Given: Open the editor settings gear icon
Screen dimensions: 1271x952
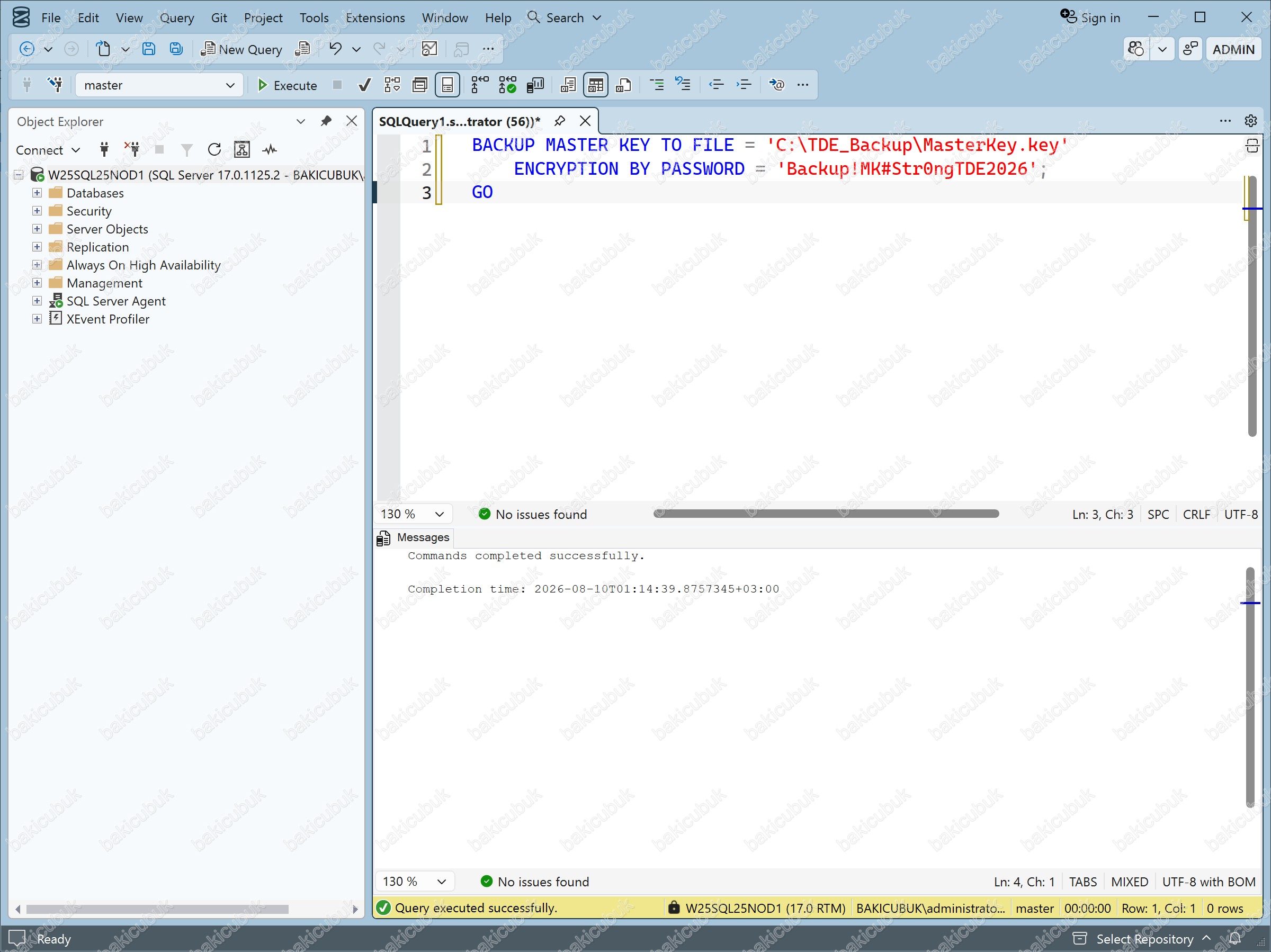Looking at the screenshot, I should (1250, 121).
